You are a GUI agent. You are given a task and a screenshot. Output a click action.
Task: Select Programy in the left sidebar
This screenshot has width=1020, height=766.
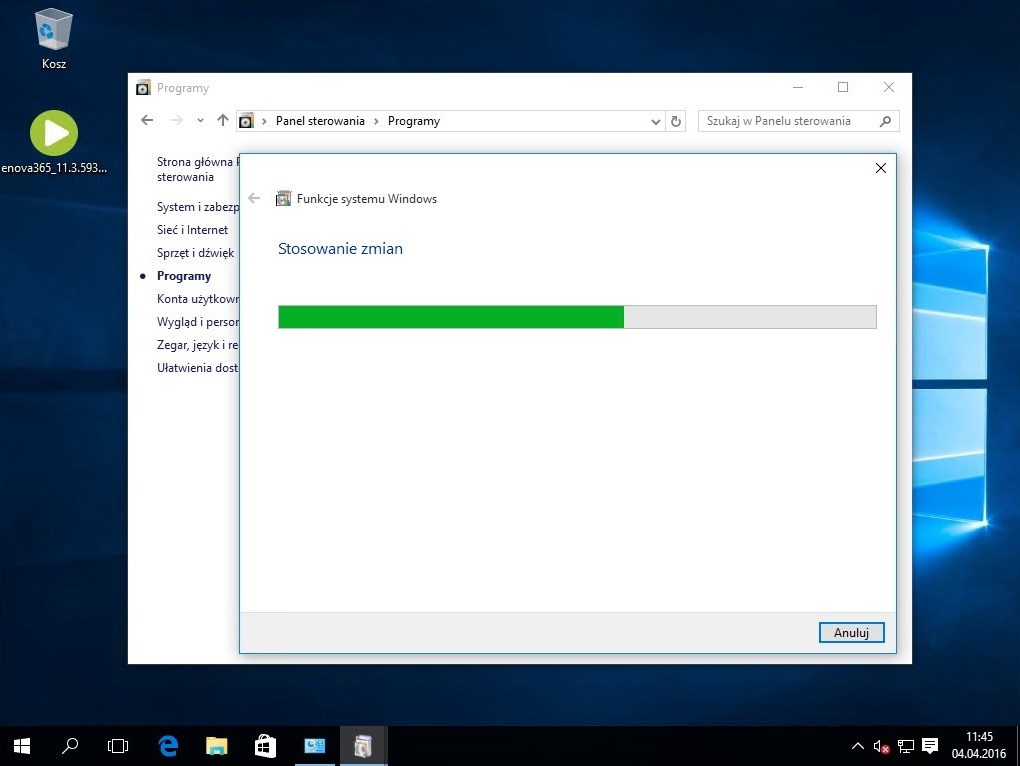(x=184, y=276)
